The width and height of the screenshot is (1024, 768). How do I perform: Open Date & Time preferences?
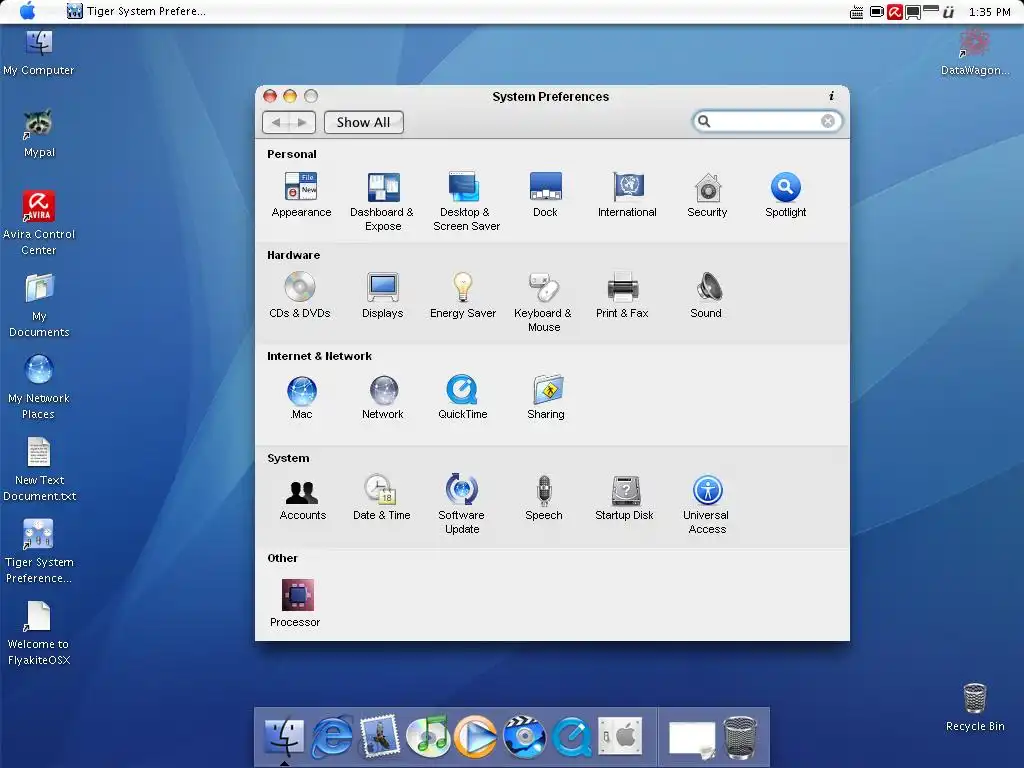pos(382,498)
